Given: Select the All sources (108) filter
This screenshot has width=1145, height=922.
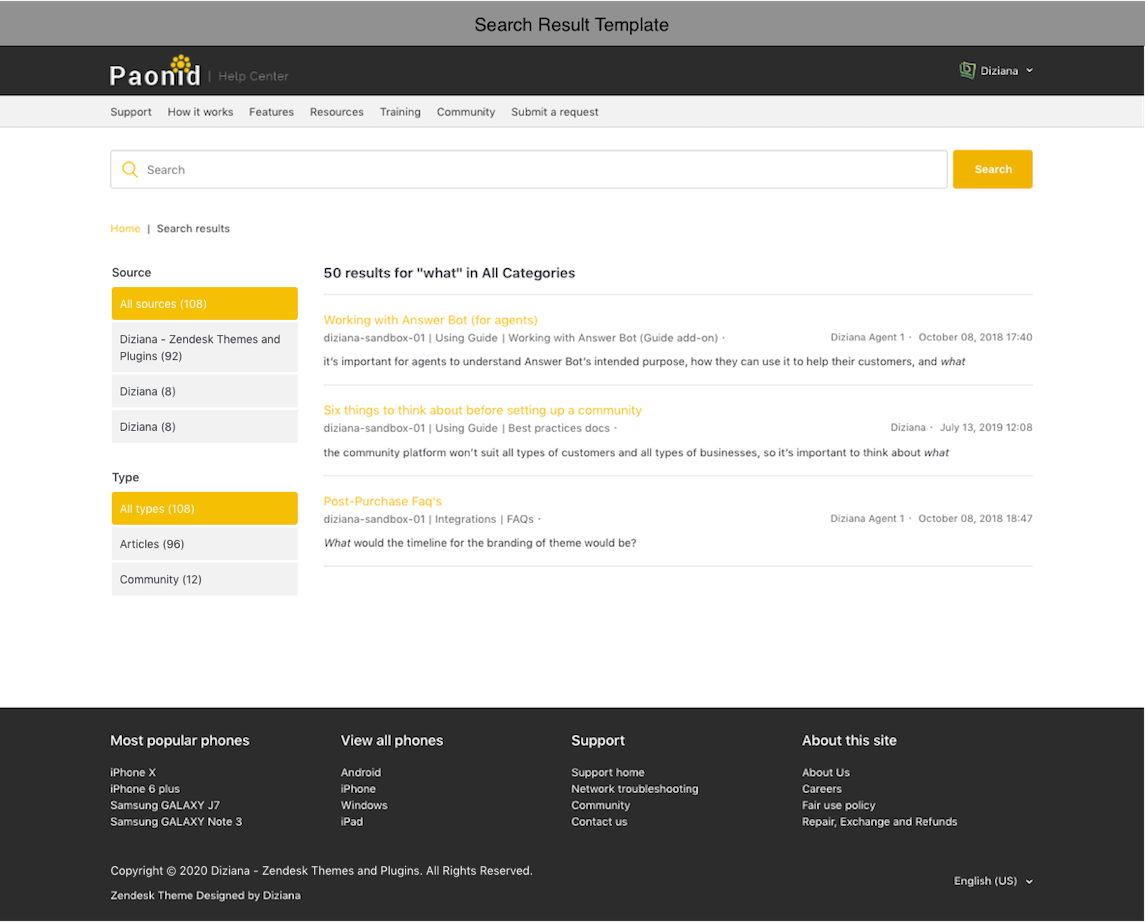Looking at the screenshot, I should tap(204, 304).
